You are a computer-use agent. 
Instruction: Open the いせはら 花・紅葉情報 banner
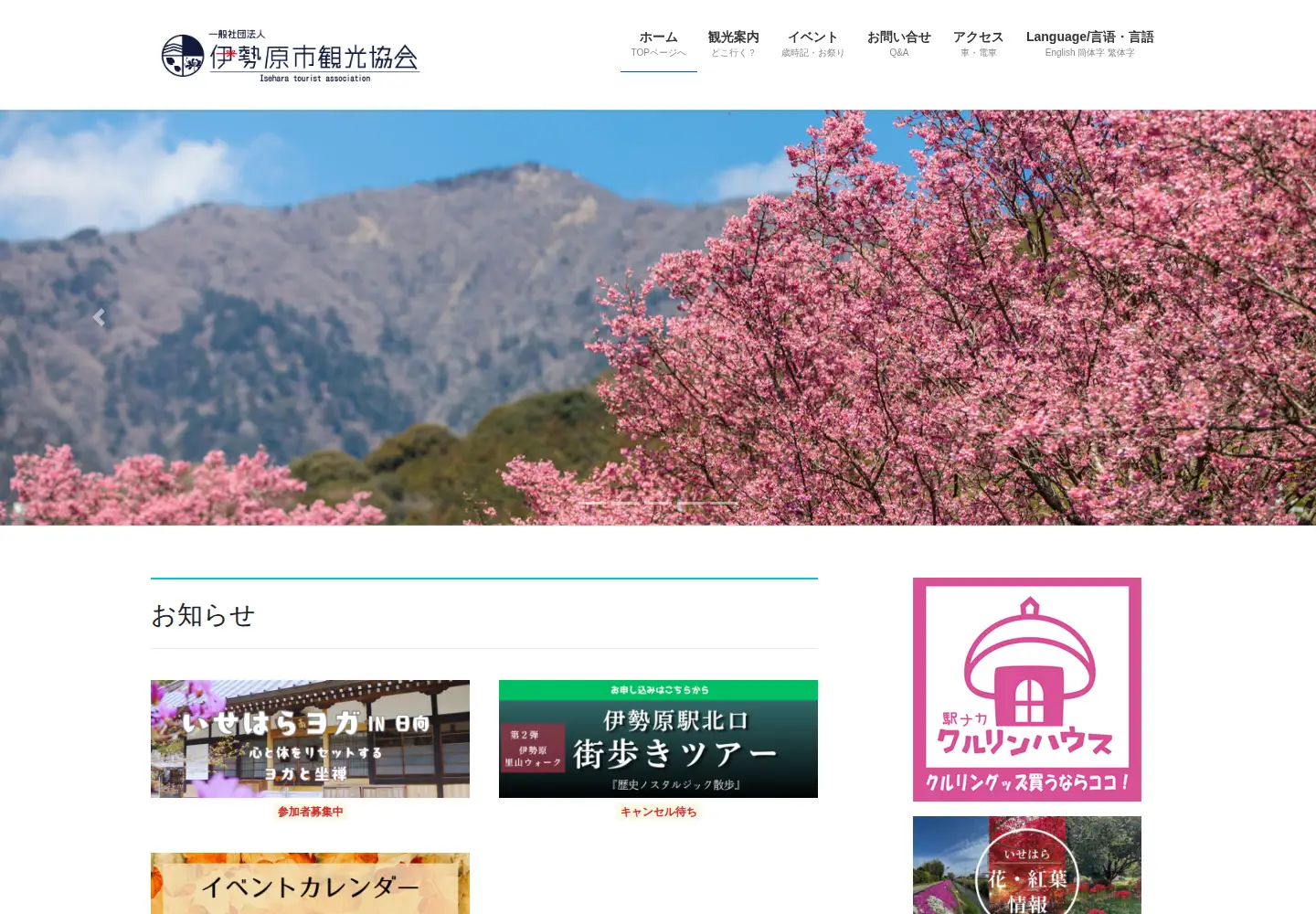point(1027,865)
